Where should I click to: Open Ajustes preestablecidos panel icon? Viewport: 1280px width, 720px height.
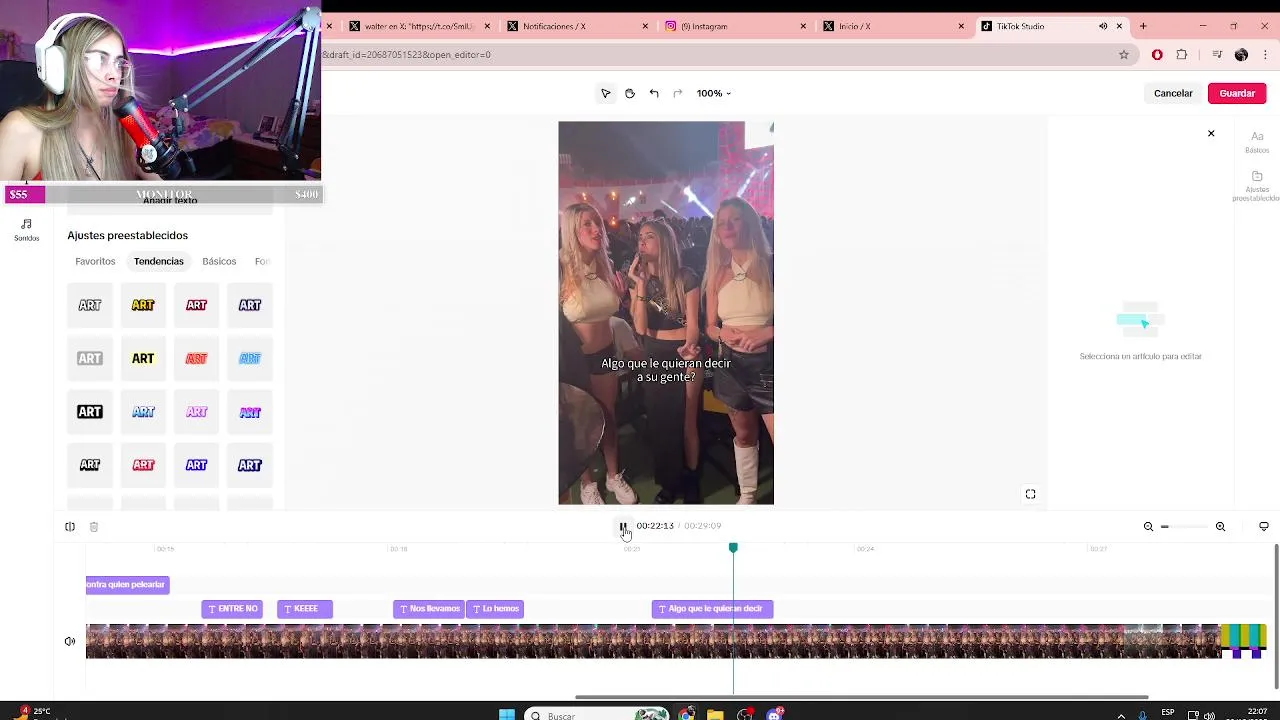[1257, 185]
